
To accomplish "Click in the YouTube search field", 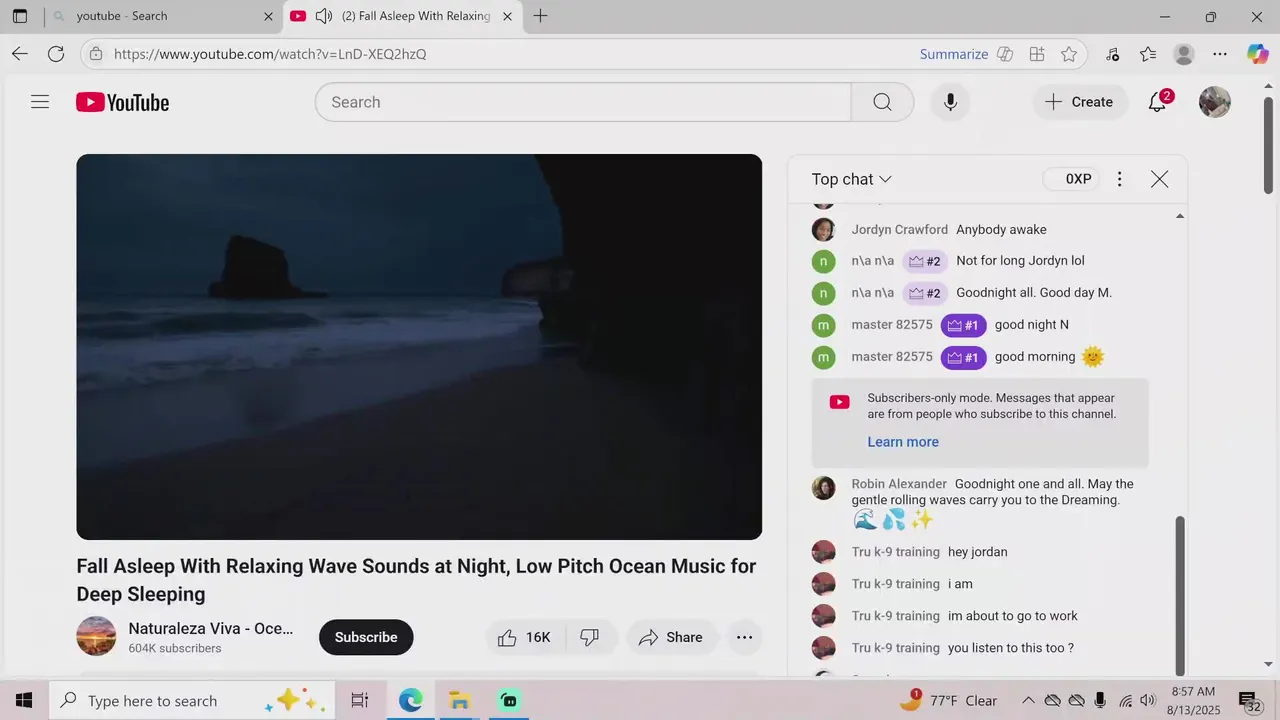I will click(583, 102).
